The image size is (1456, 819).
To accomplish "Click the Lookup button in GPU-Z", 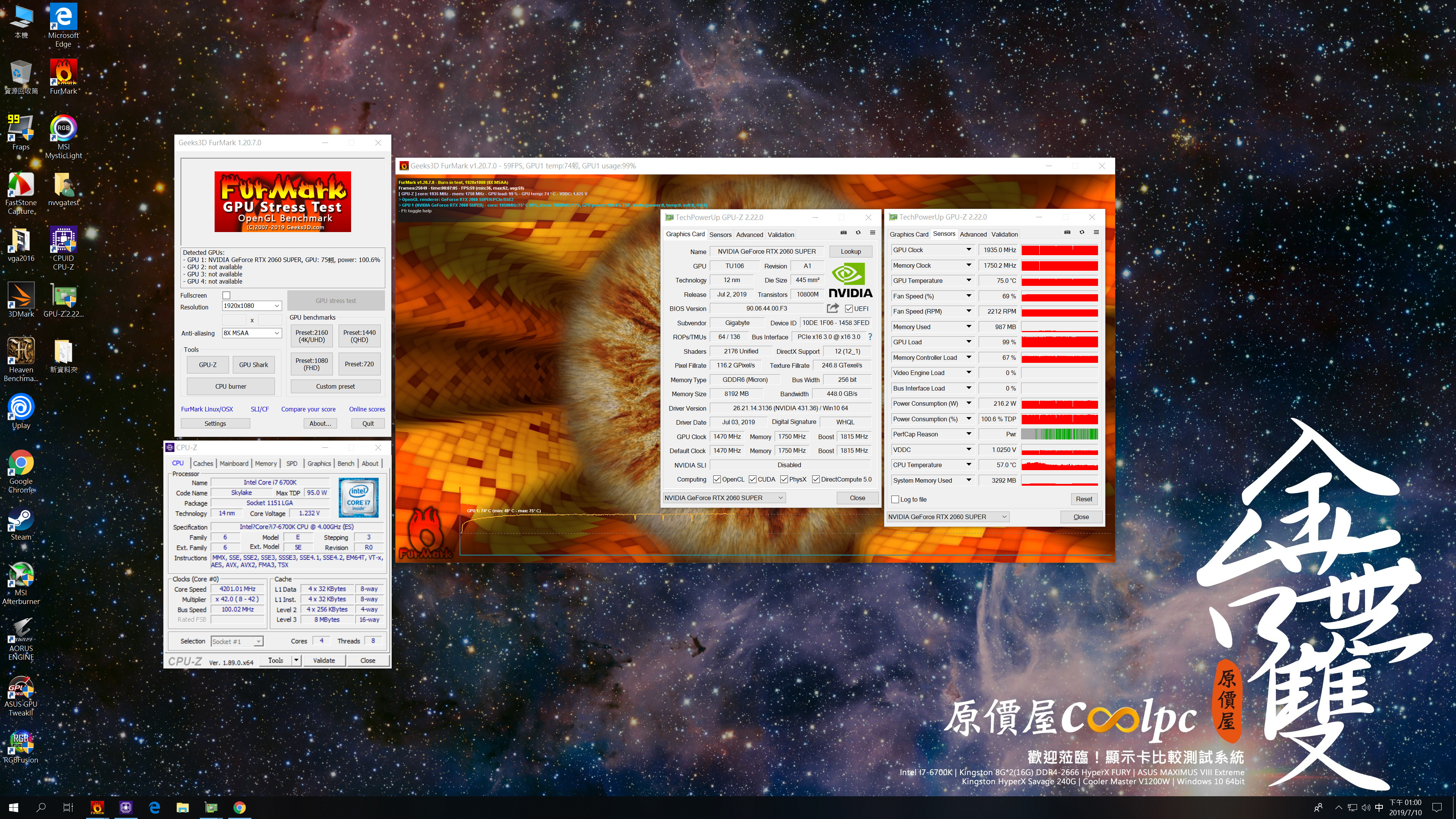I will point(850,251).
